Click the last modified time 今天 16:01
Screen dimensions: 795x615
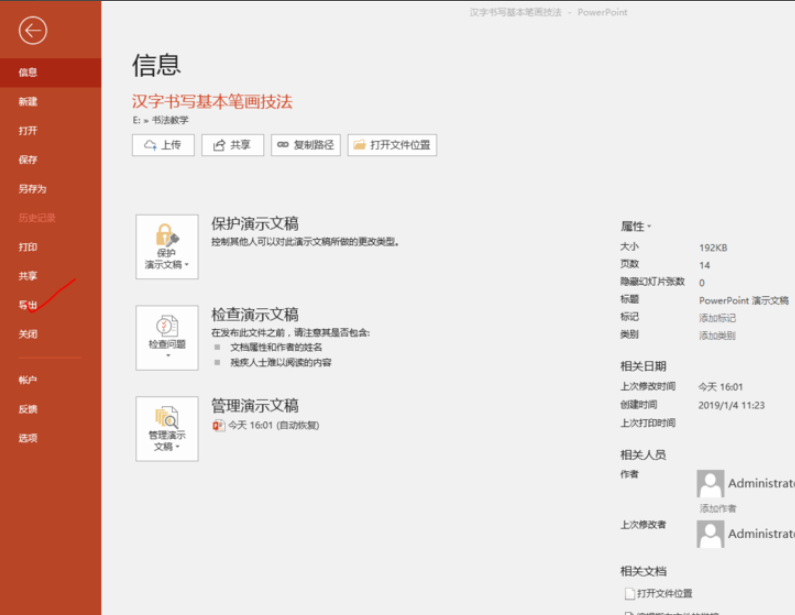coord(720,387)
